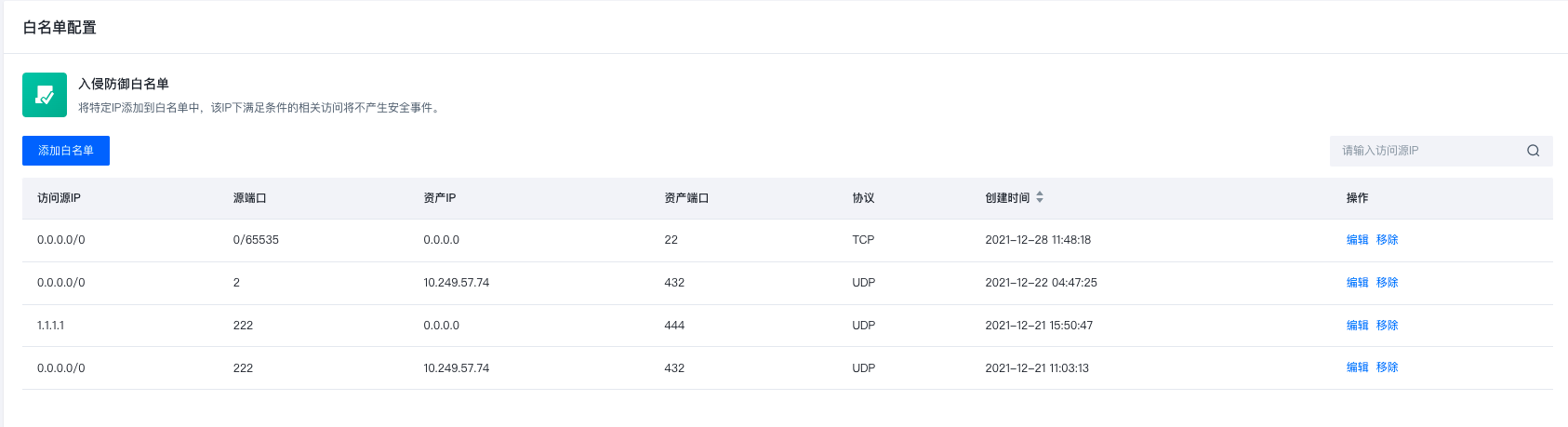Edit rule created 2021-12-22 04:47:25
The width and height of the screenshot is (1568, 427).
pos(1357,283)
